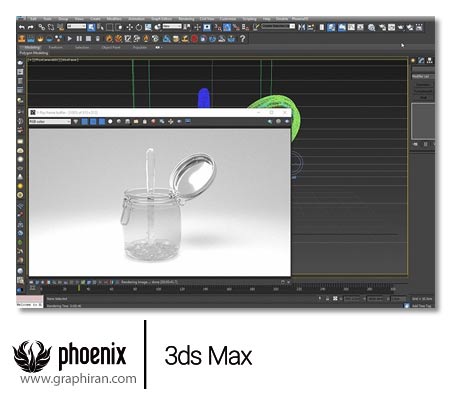The image size is (450, 394).
Task: Click the render teapot icon in frame buffer
Action: pos(287,122)
